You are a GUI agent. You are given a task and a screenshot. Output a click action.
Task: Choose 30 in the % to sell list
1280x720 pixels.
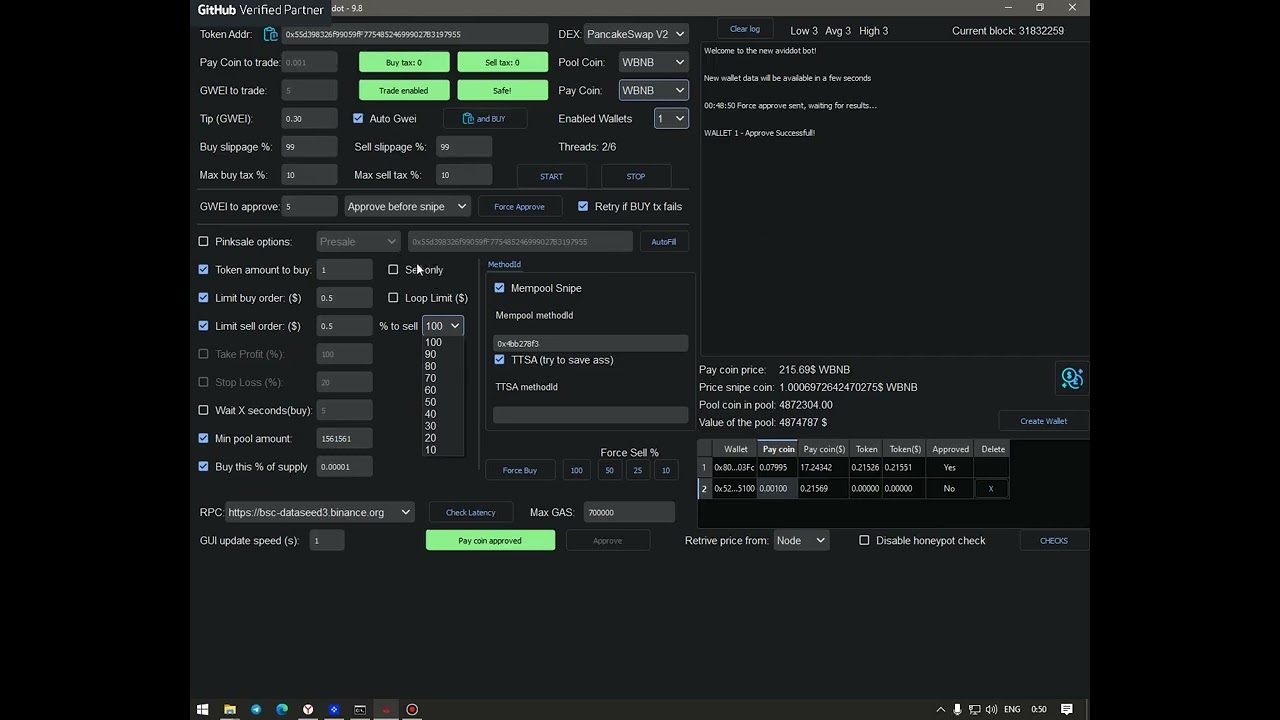[x=442, y=426]
